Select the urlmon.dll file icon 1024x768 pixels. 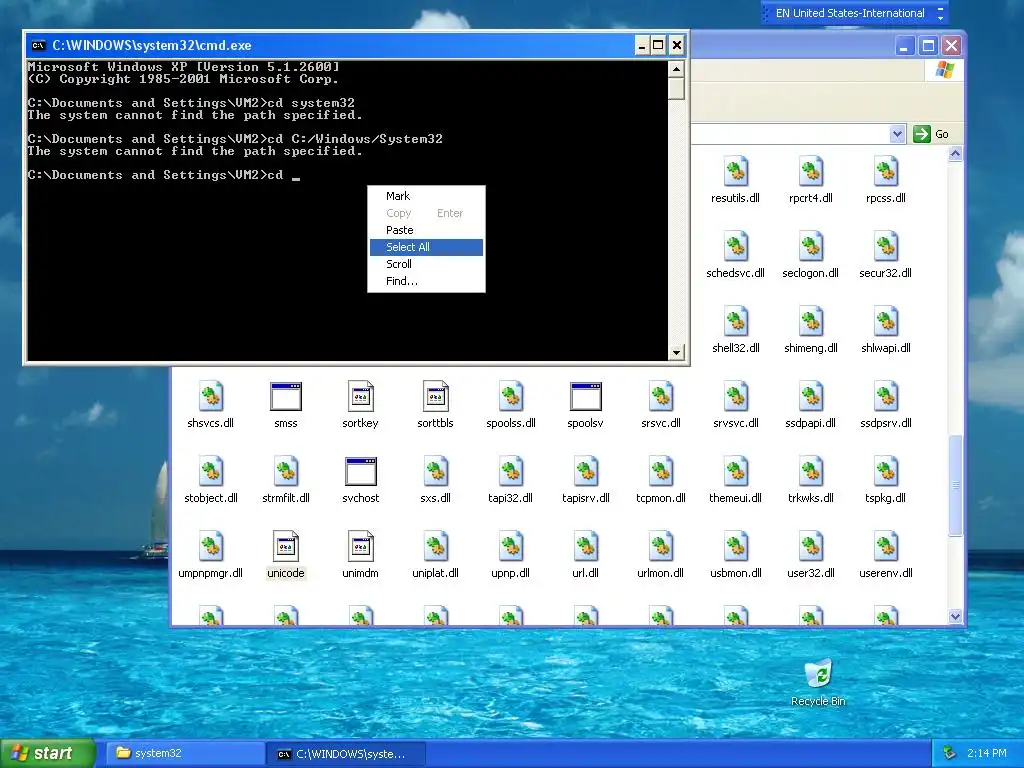coord(661,547)
